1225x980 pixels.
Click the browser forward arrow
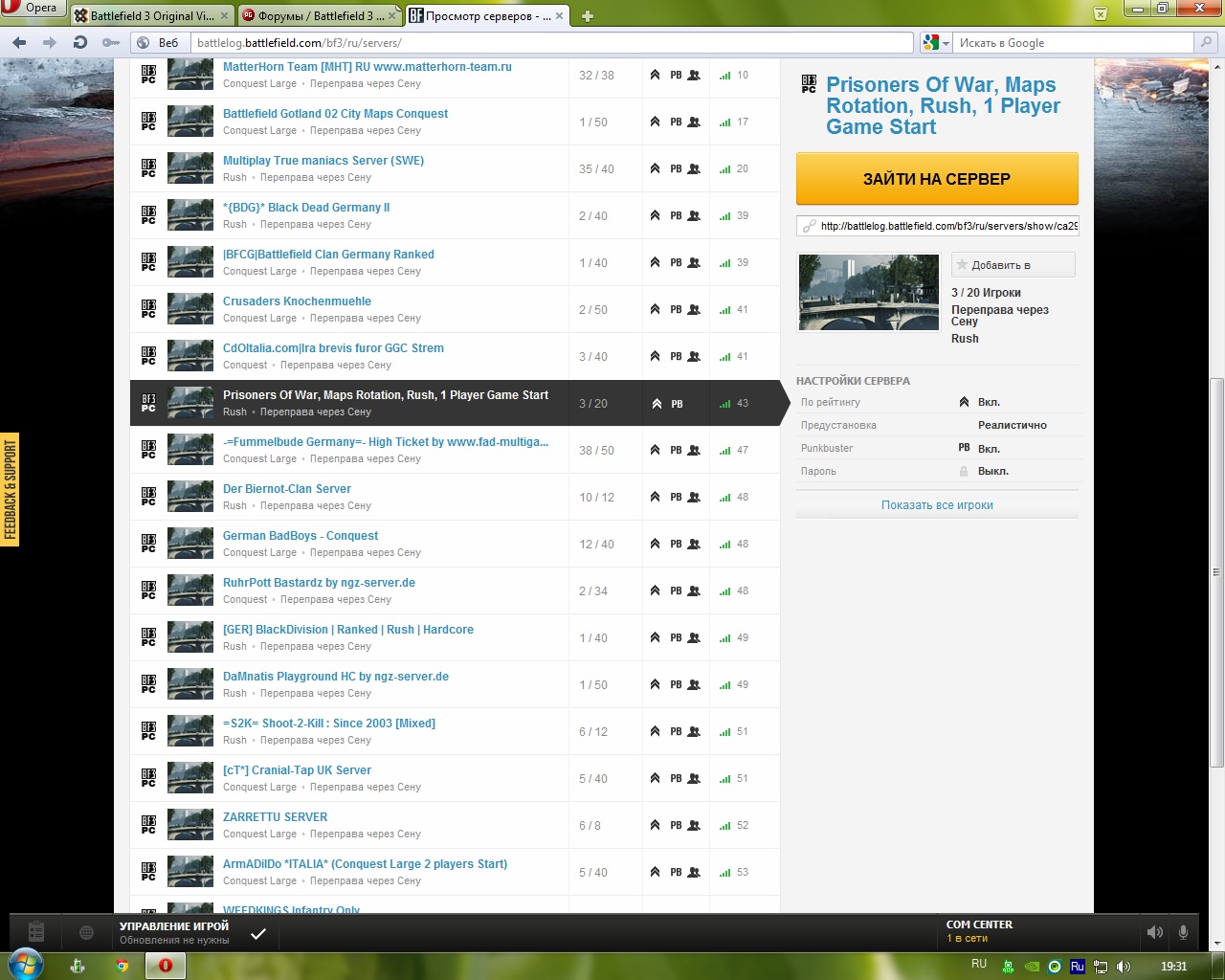[x=50, y=42]
